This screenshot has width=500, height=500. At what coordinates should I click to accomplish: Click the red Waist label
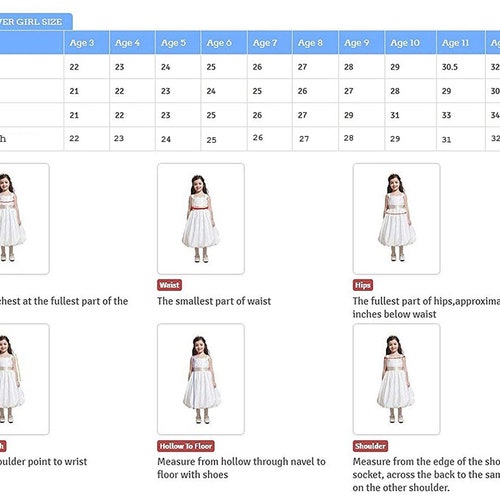[x=169, y=285]
